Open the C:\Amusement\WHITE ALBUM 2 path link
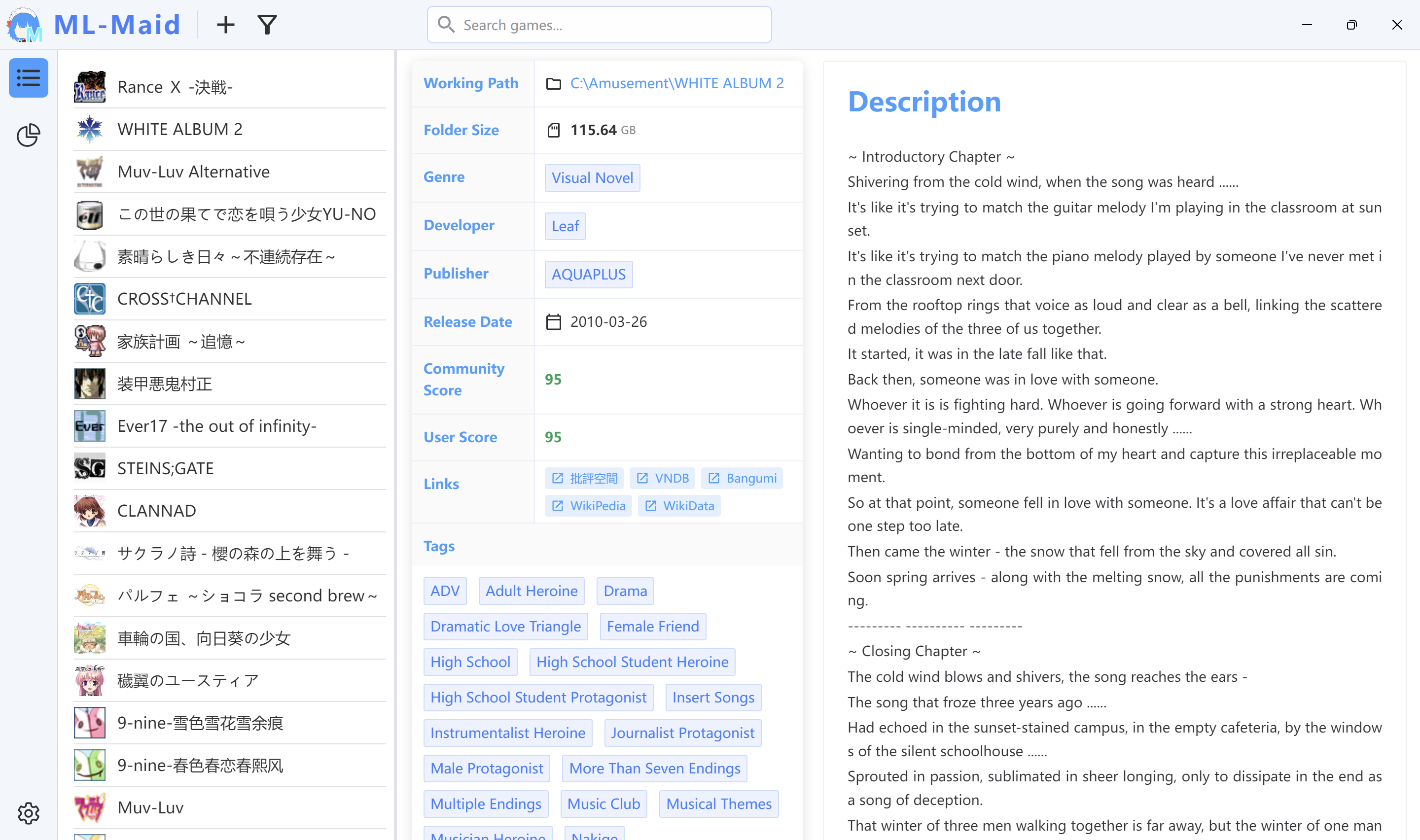 676,84
